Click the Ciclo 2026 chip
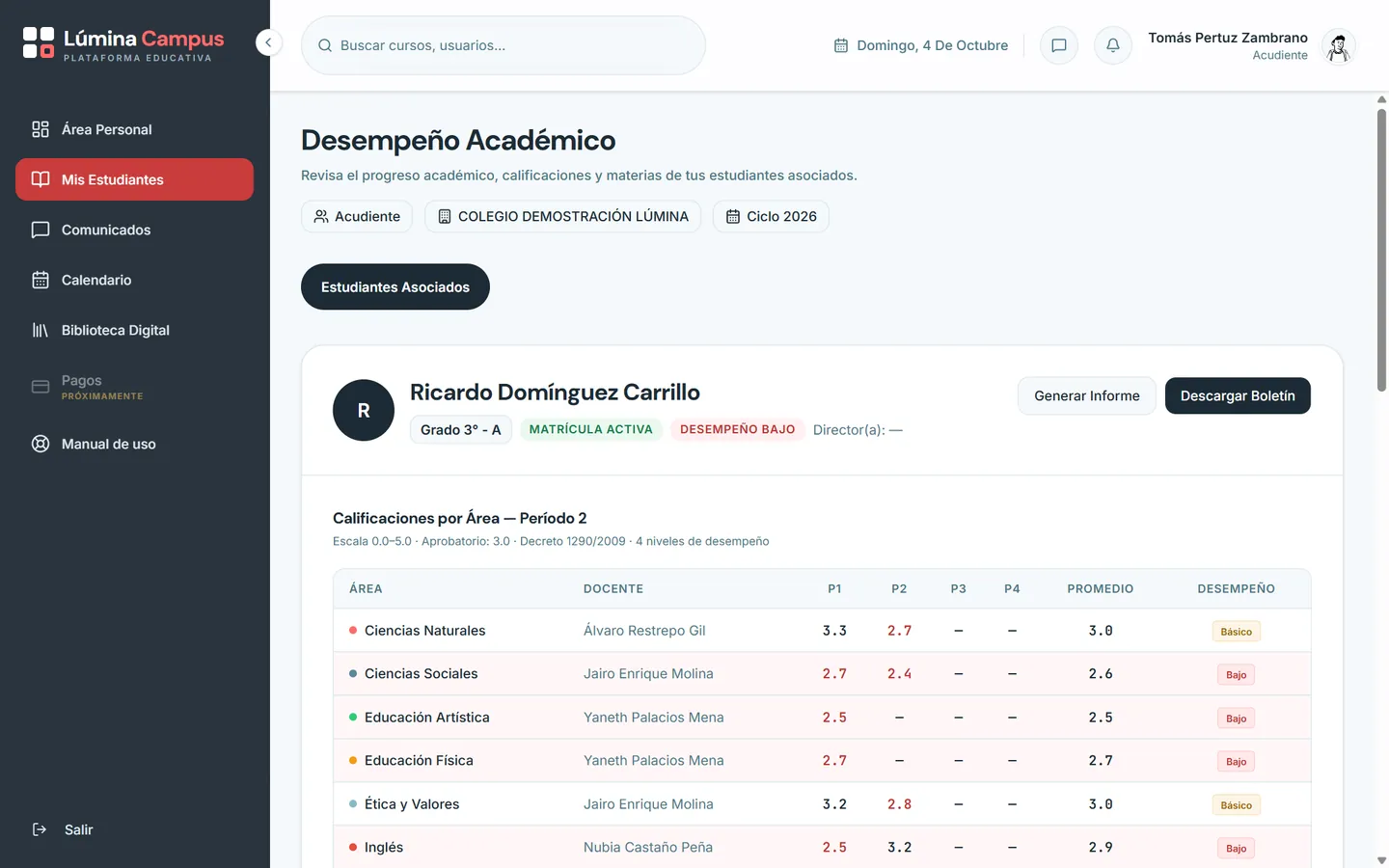 pyautogui.click(x=771, y=216)
